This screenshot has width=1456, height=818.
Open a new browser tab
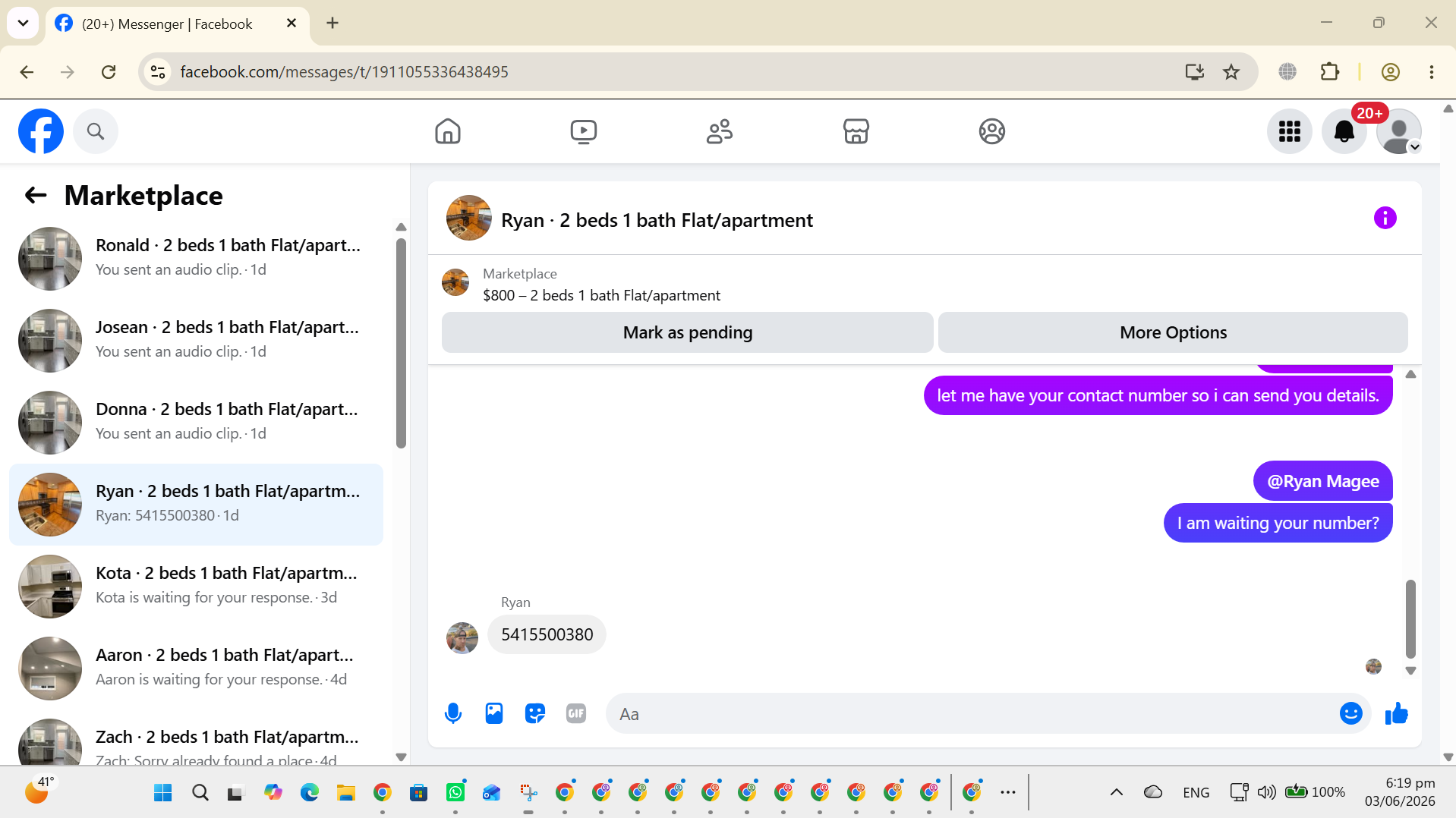[x=332, y=23]
